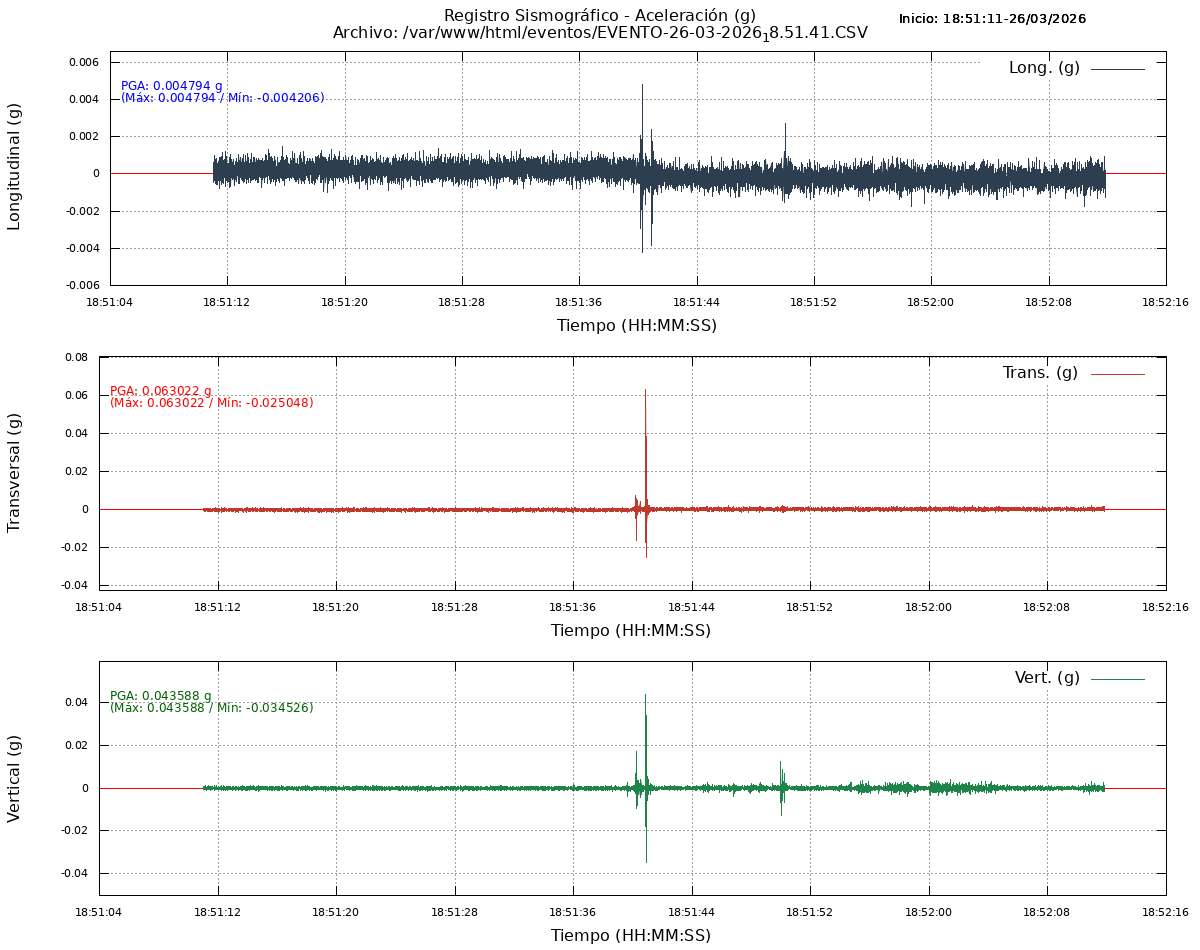The width and height of the screenshot is (1200, 950).
Task: Click the Transversal (g) y-axis label
Action: coord(14,472)
